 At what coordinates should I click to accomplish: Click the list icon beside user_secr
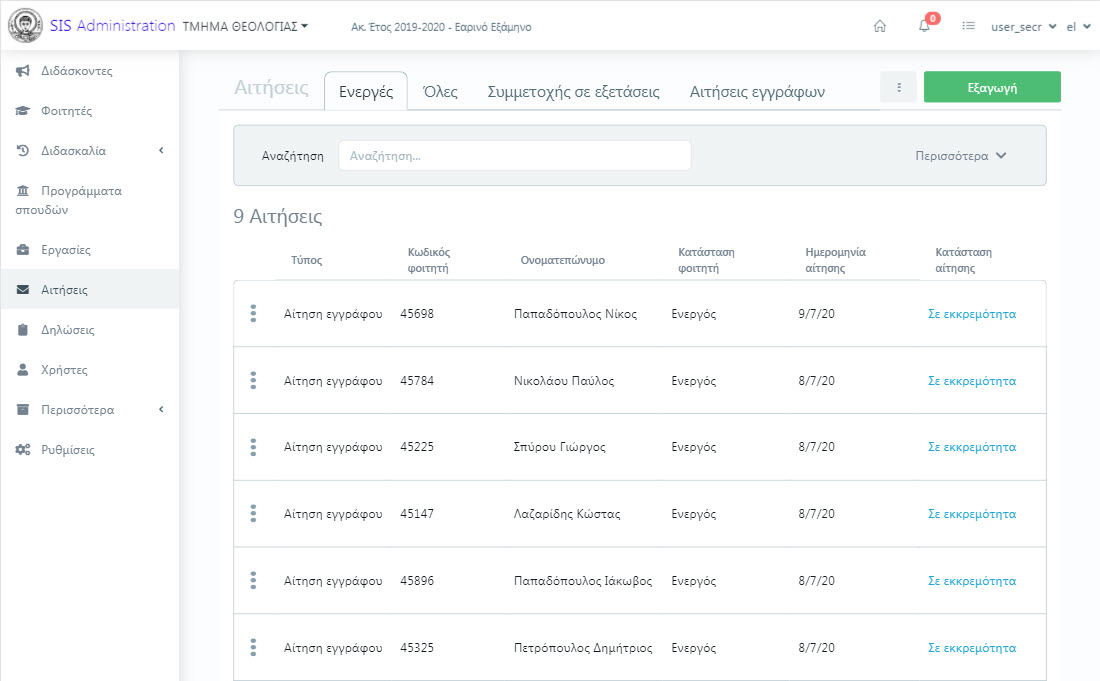tap(968, 27)
